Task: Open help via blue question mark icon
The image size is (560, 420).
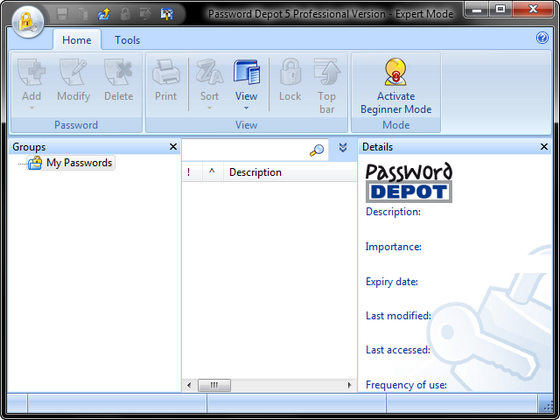Action: [x=542, y=38]
